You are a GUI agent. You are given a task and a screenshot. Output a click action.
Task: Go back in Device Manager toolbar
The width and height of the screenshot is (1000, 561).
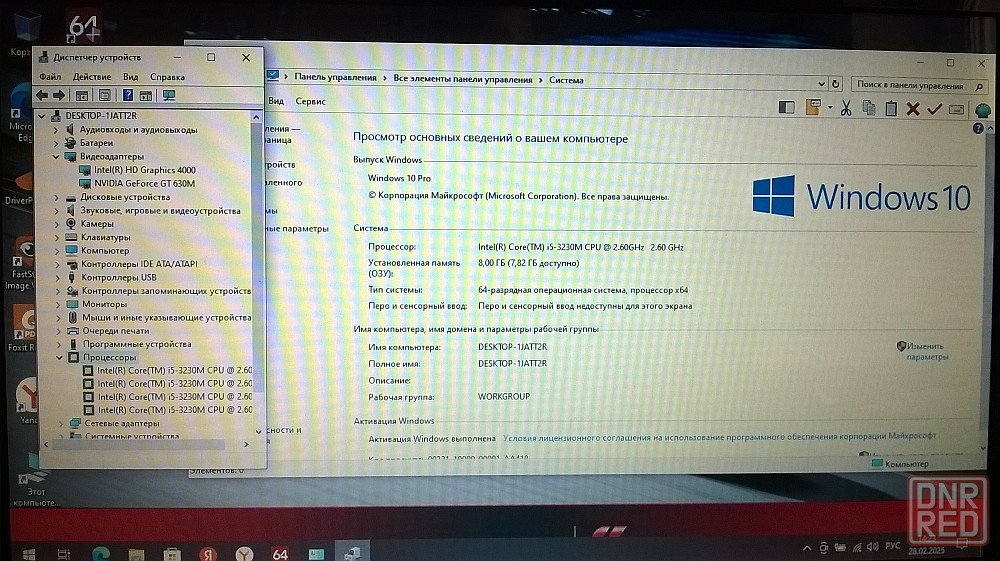pyautogui.click(x=43, y=95)
